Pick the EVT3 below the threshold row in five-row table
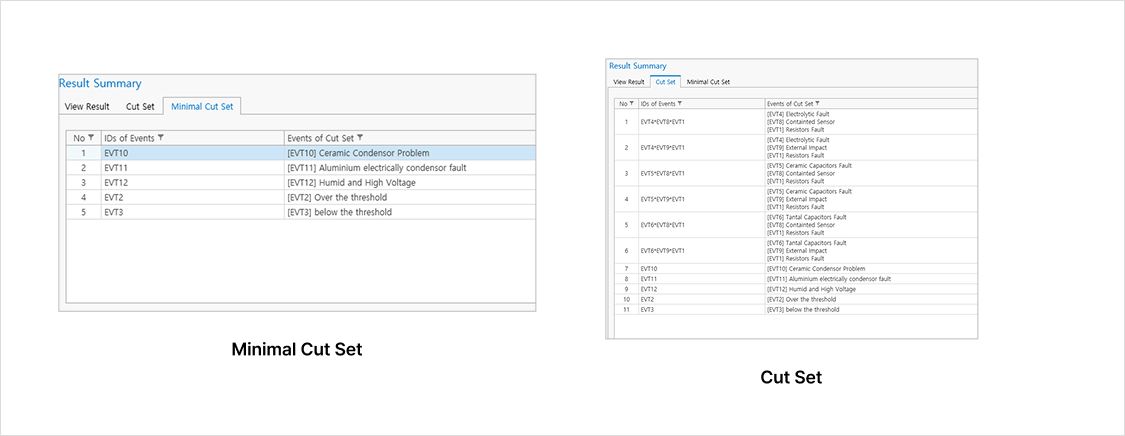The height and width of the screenshot is (436, 1125). tap(300, 212)
